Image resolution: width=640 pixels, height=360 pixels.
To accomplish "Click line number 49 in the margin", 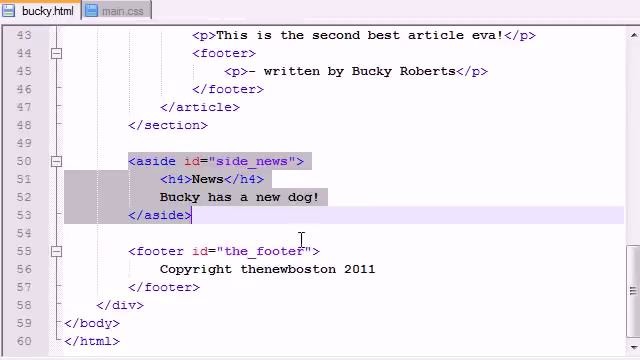I will tap(24, 143).
